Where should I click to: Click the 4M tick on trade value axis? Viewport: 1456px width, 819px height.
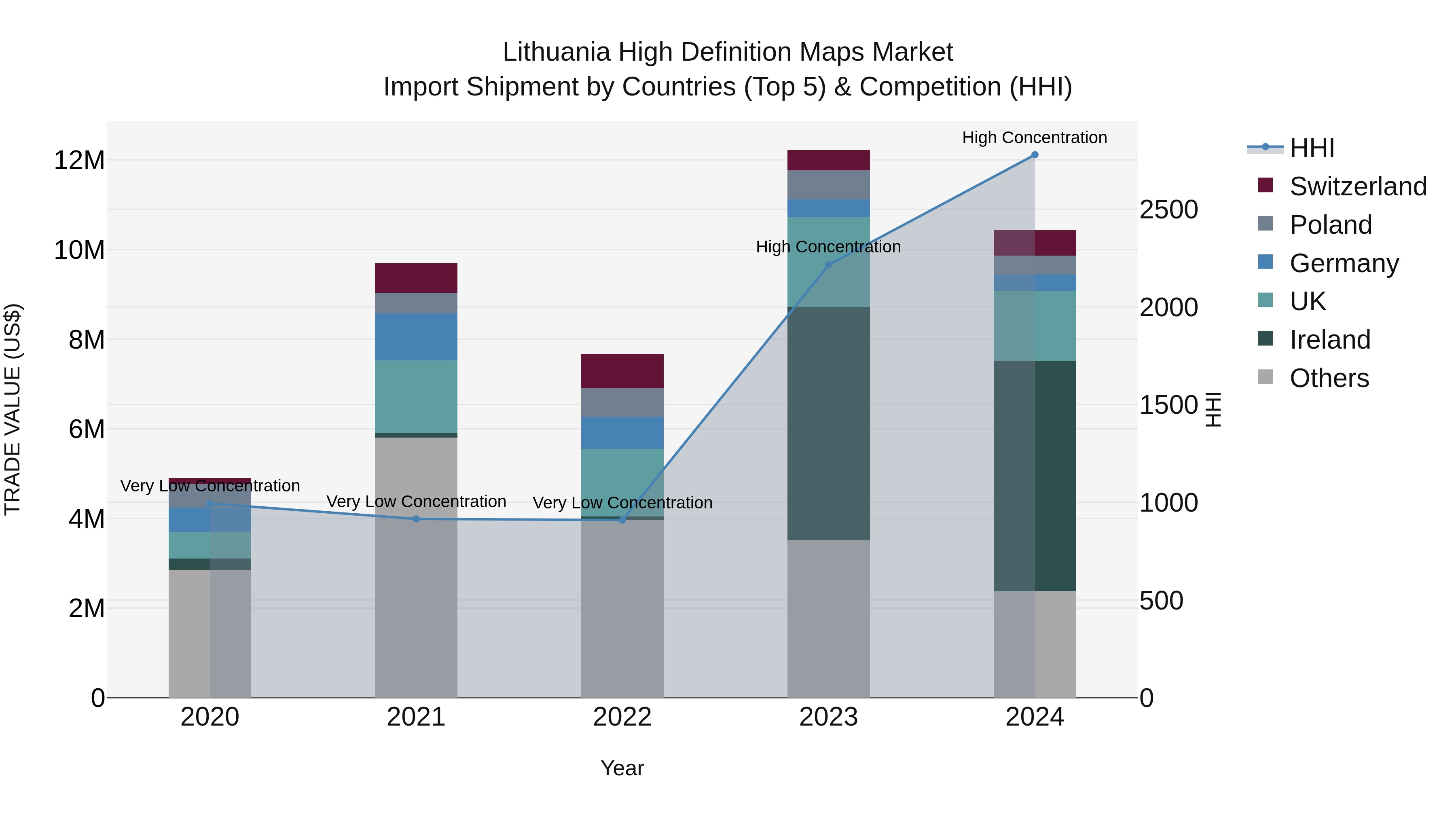pyautogui.click(x=87, y=519)
